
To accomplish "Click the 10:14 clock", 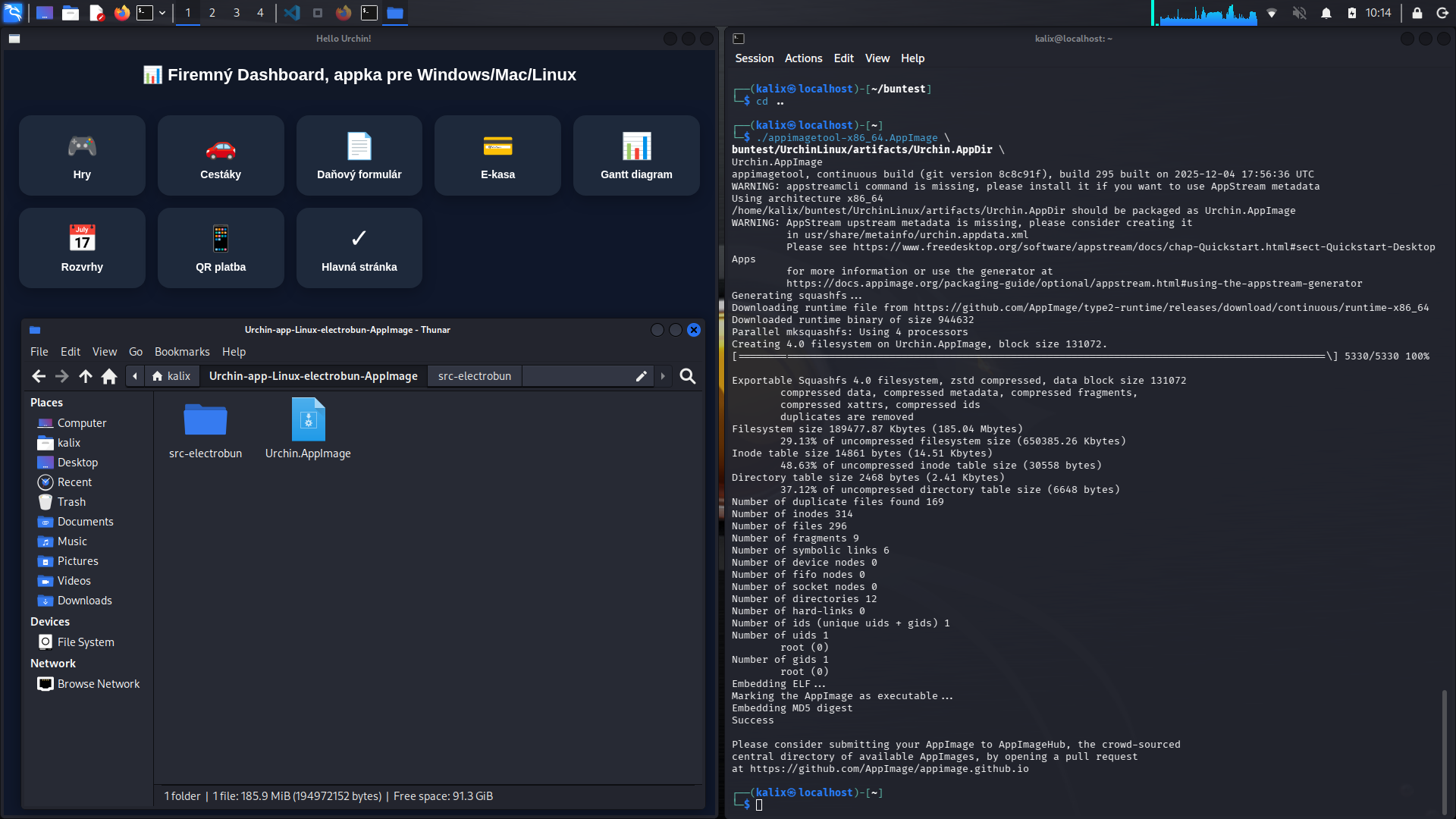I will pyautogui.click(x=1379, y=13).
